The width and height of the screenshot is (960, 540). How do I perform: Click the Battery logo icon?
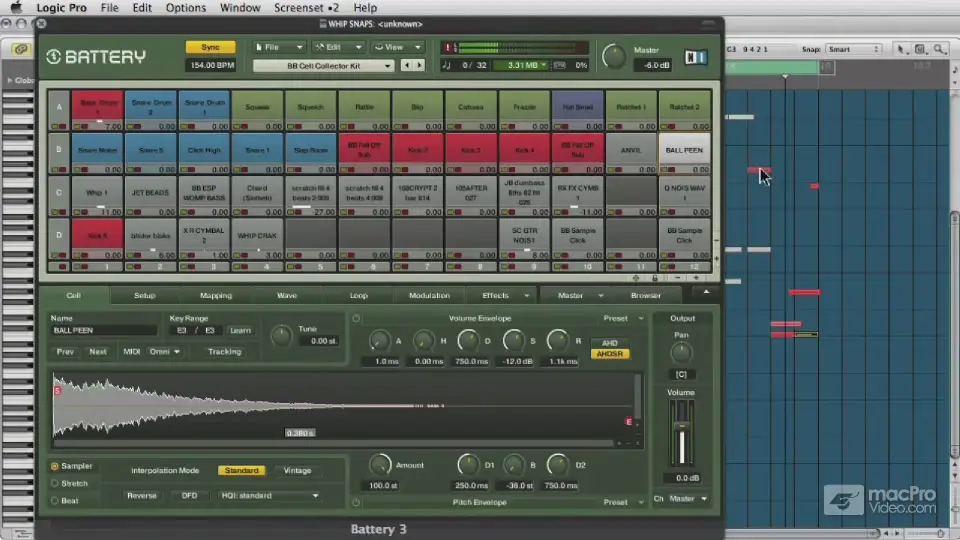tap(53, 57)
